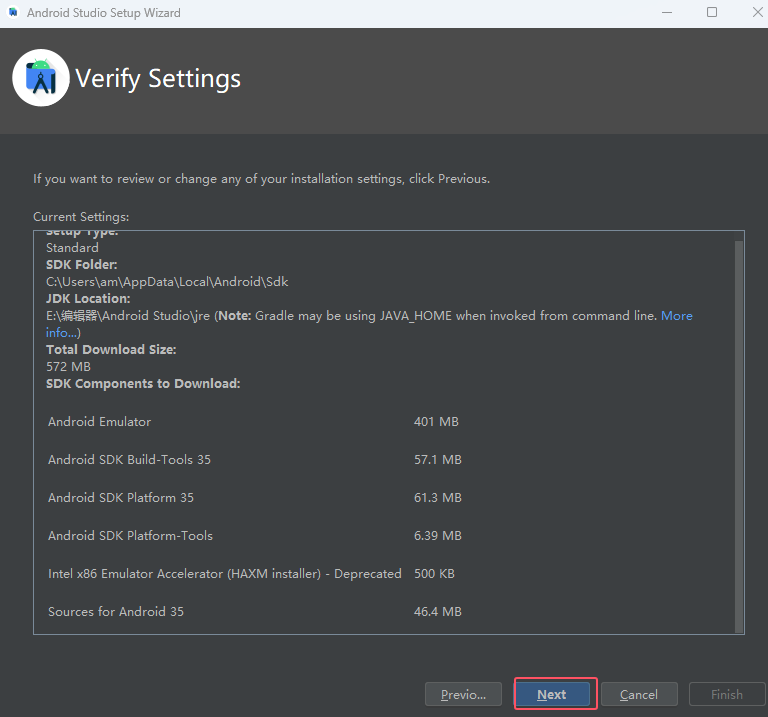Cancel the setup wizard
This screenshot has width=768, height=717.
(x=639, y=694)
